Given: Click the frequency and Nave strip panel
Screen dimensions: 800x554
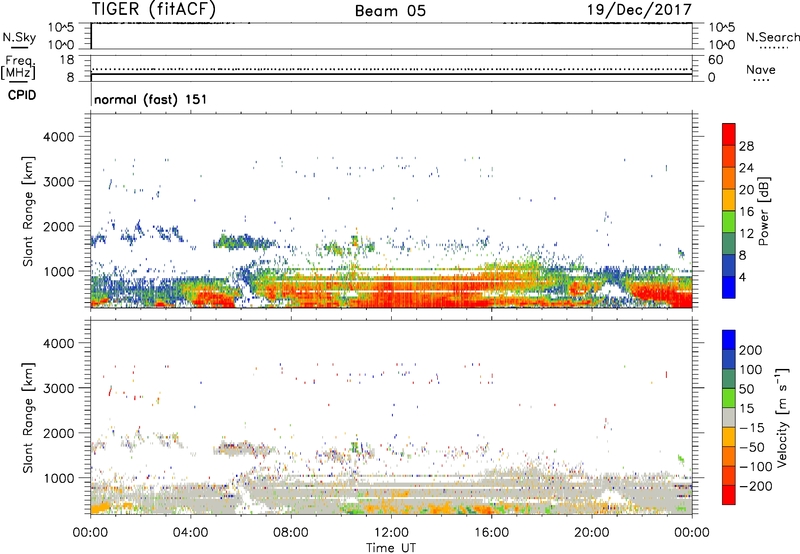Looking at the screenshot, I should [391, 68].
